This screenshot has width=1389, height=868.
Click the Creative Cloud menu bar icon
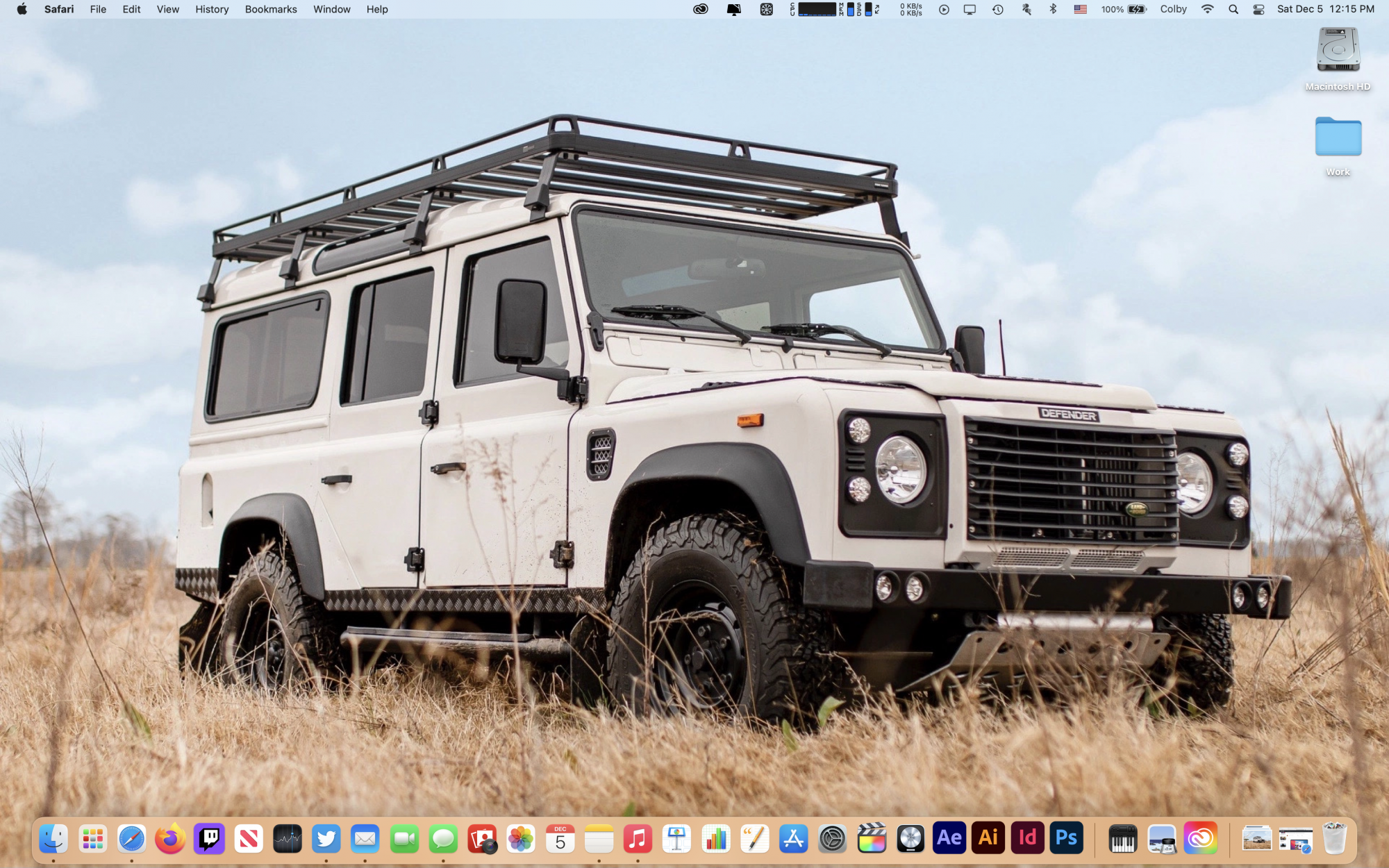tap(701, 9)
